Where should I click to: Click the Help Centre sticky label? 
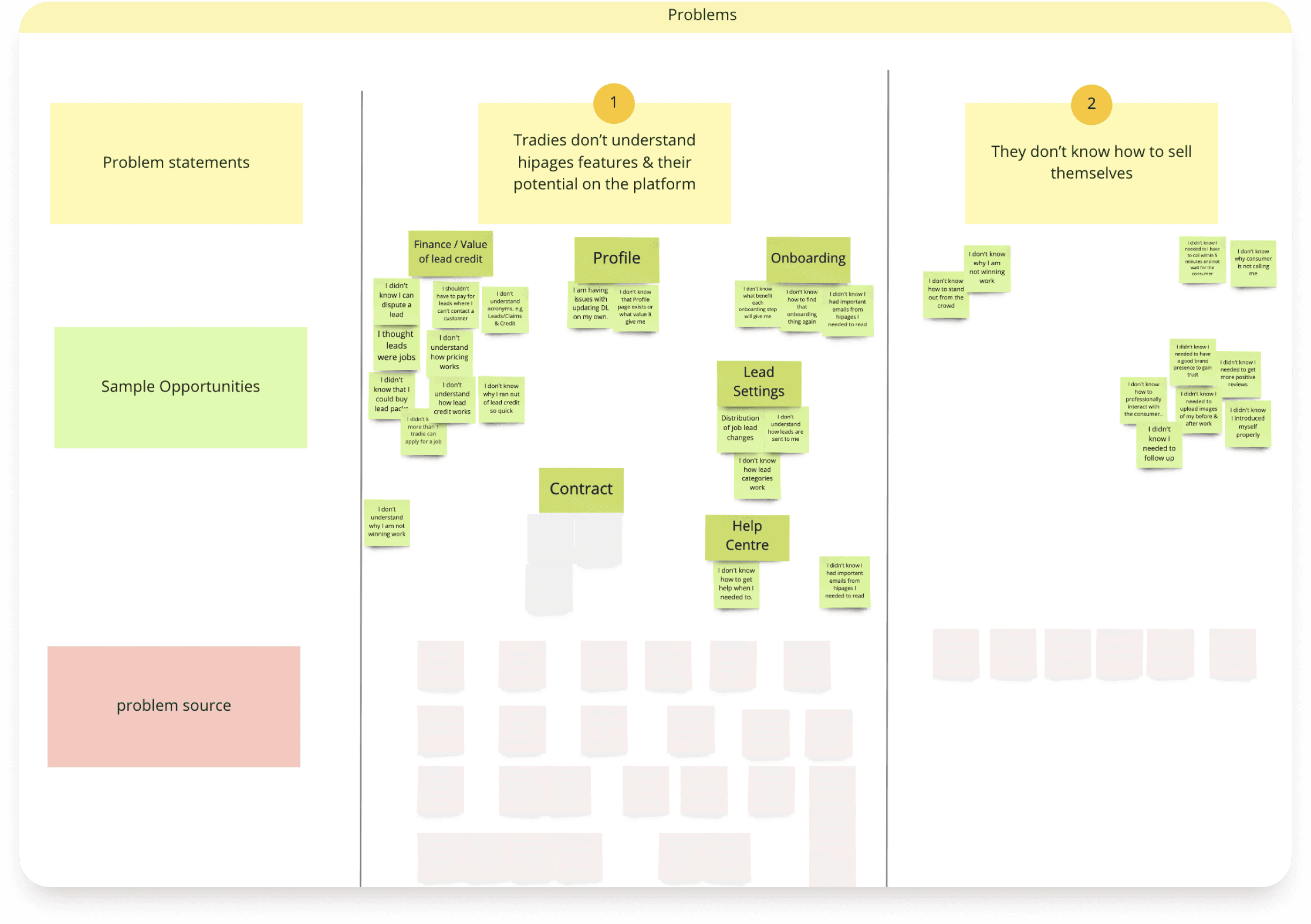[x=747, y=536]
